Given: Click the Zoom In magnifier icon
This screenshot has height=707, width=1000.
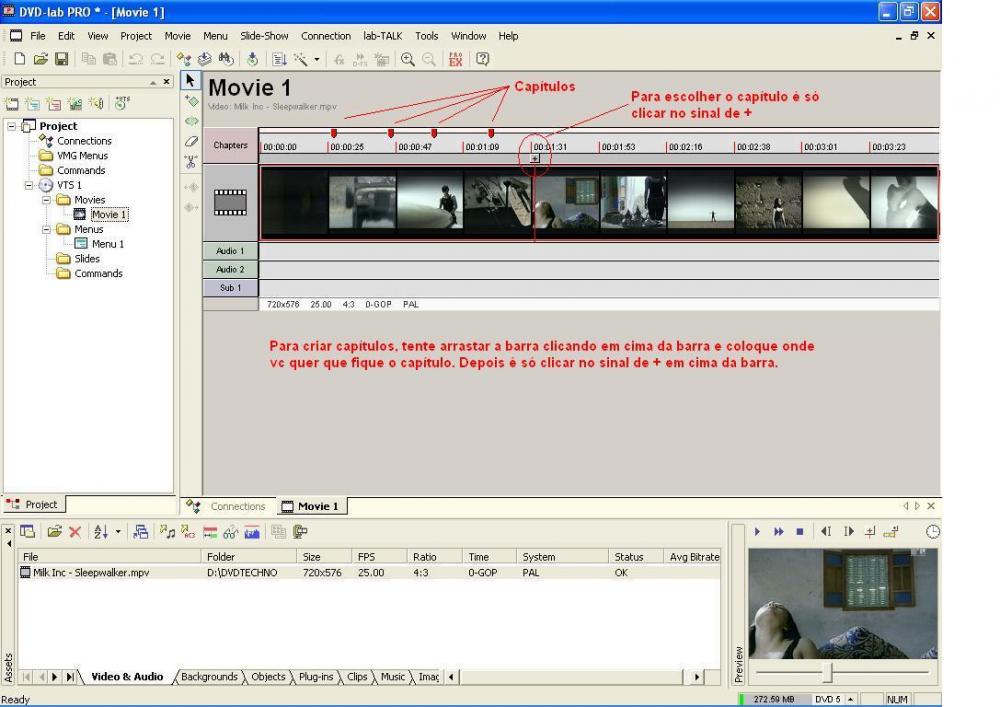Looking at the screenshot, I should [408, 60].
